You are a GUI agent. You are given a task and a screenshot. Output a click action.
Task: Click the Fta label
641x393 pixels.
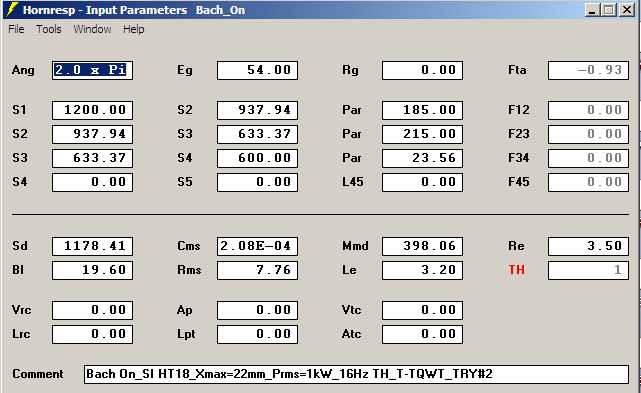[517, 70]
